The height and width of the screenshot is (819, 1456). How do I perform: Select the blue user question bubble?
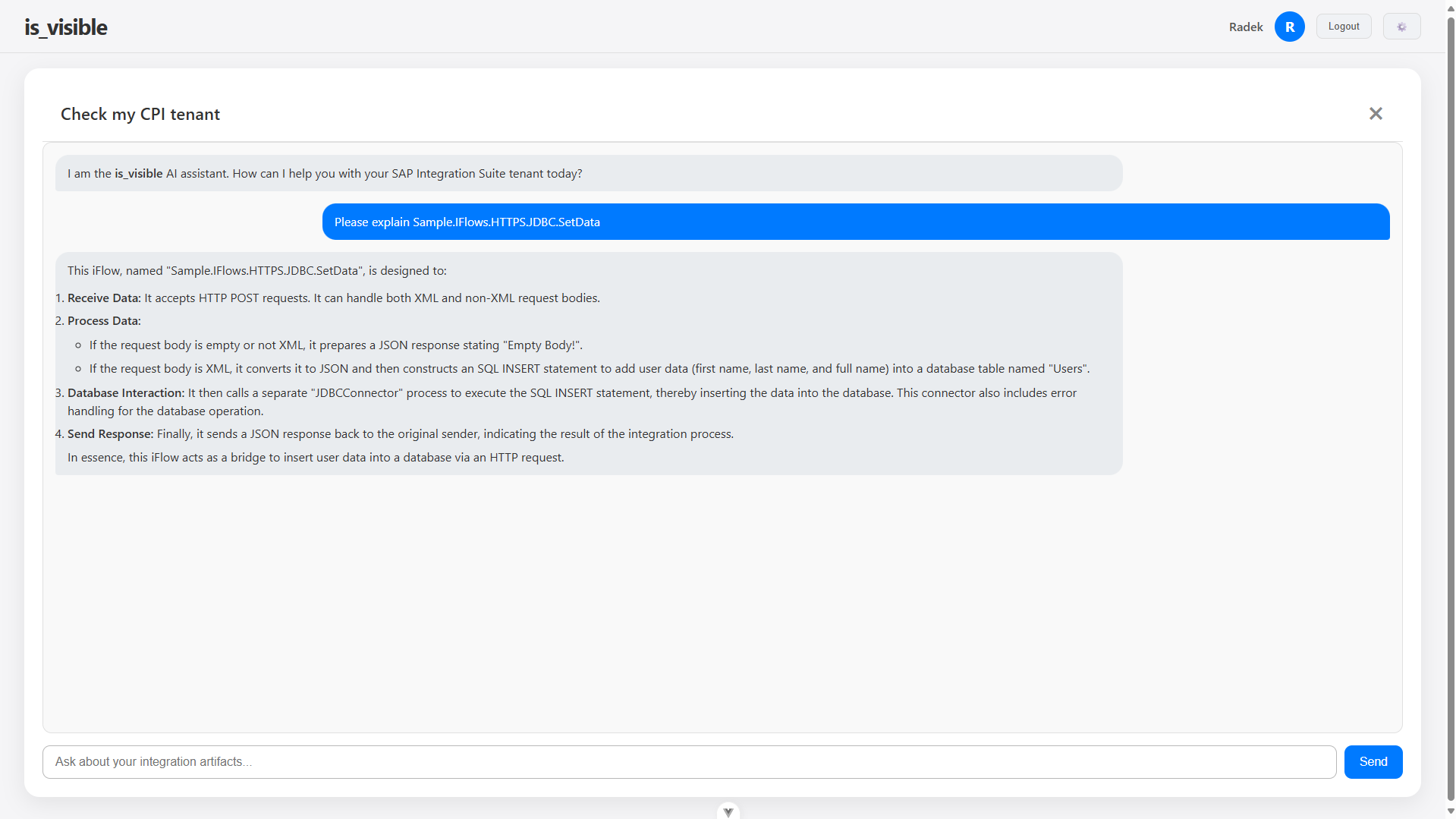point(855,222)
